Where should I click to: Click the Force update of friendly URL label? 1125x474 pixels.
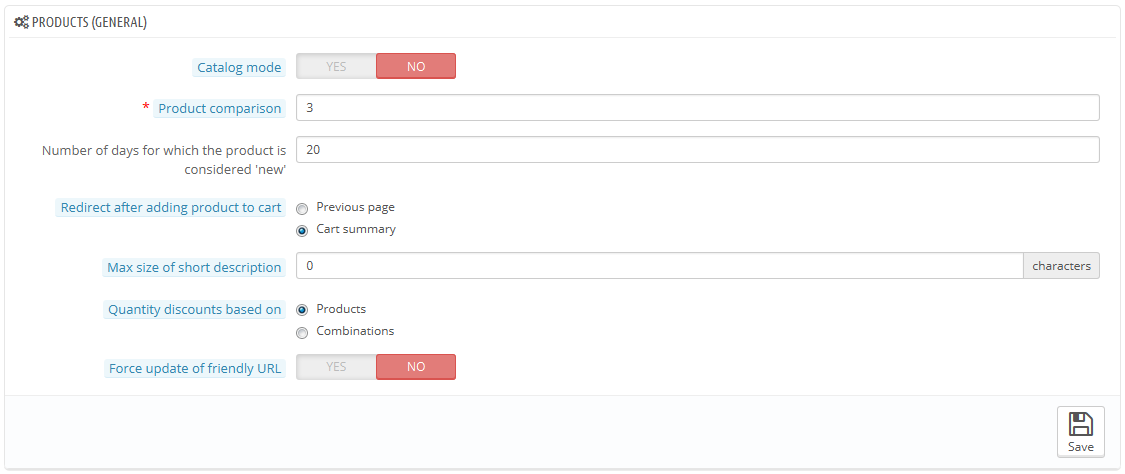[195, 369]
